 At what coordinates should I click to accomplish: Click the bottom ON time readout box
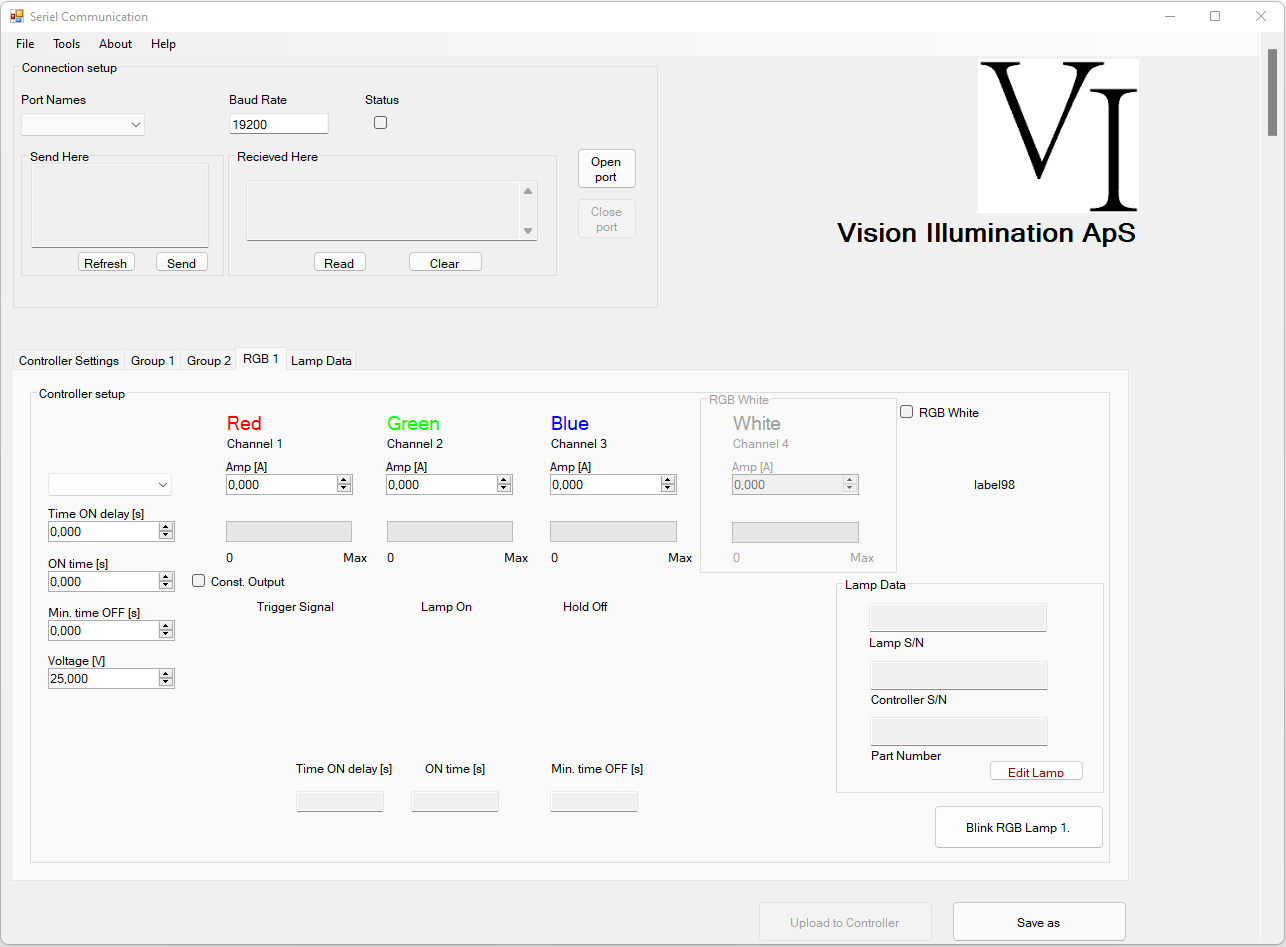coord(455,801)
